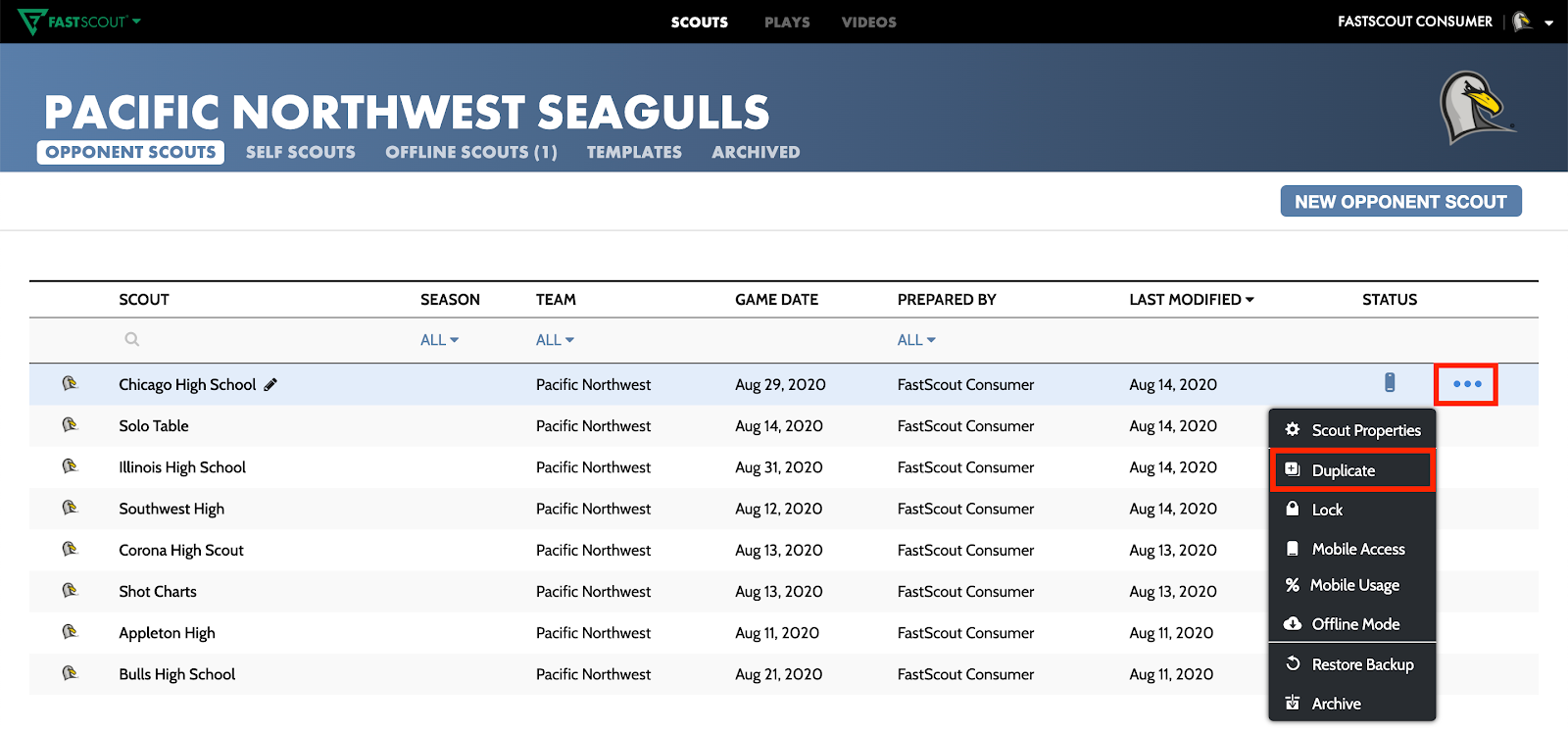Click the STATUS column header
This screenshot has height=732, width=1568.
coord(1390,300)
